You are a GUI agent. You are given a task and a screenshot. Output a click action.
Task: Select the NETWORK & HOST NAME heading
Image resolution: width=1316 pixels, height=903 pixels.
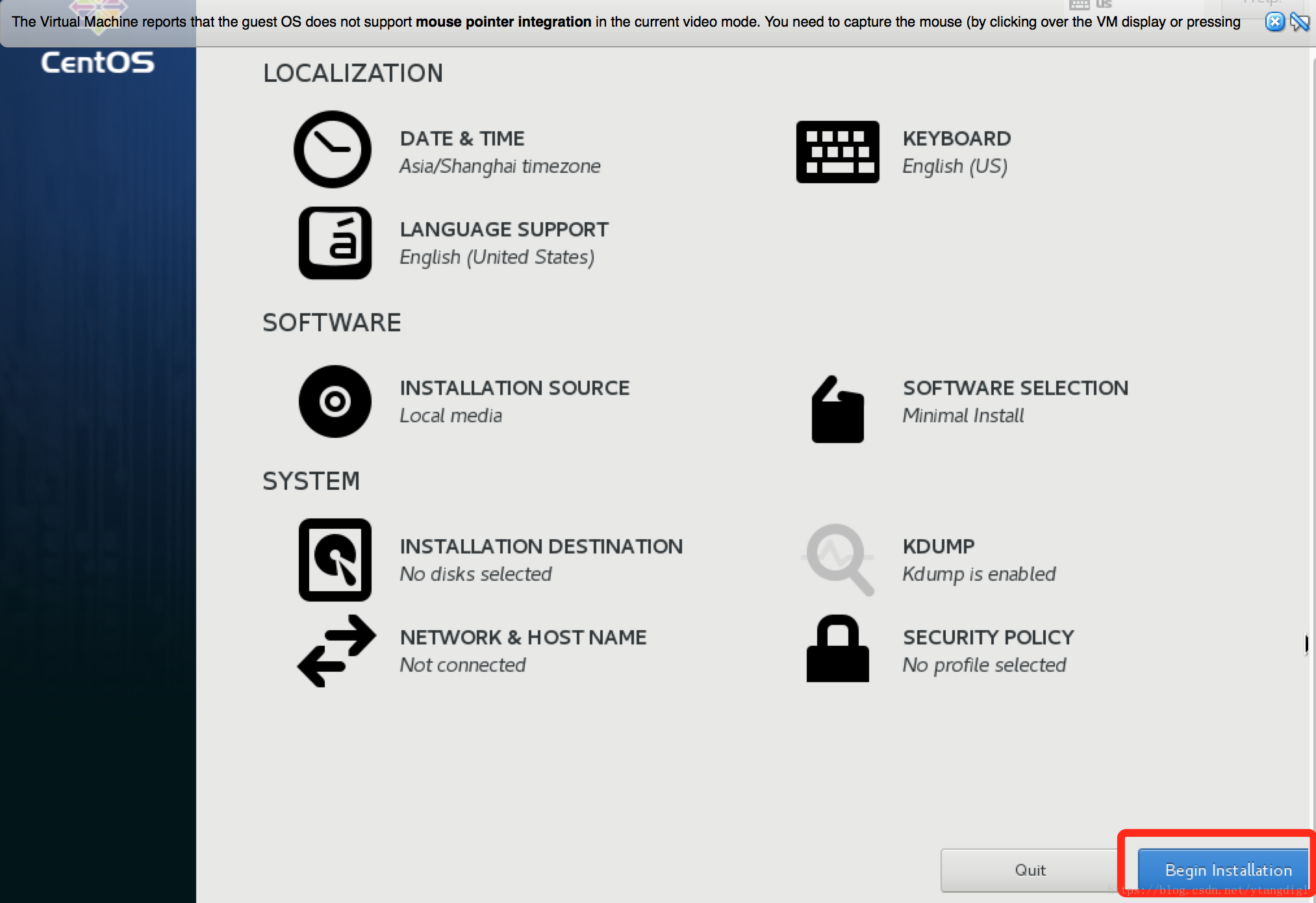pos(523,637)
